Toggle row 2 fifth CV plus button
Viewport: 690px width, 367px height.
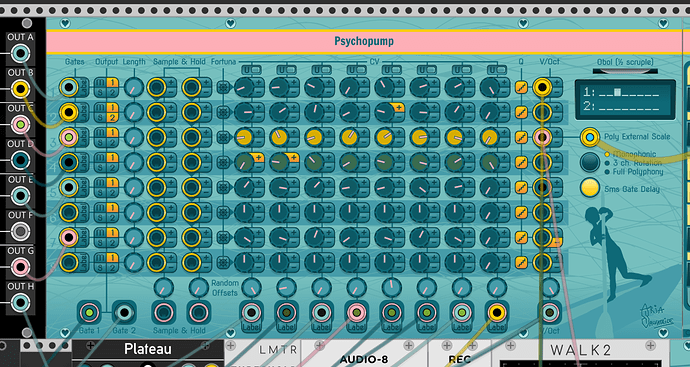click(x=398, y=107)
